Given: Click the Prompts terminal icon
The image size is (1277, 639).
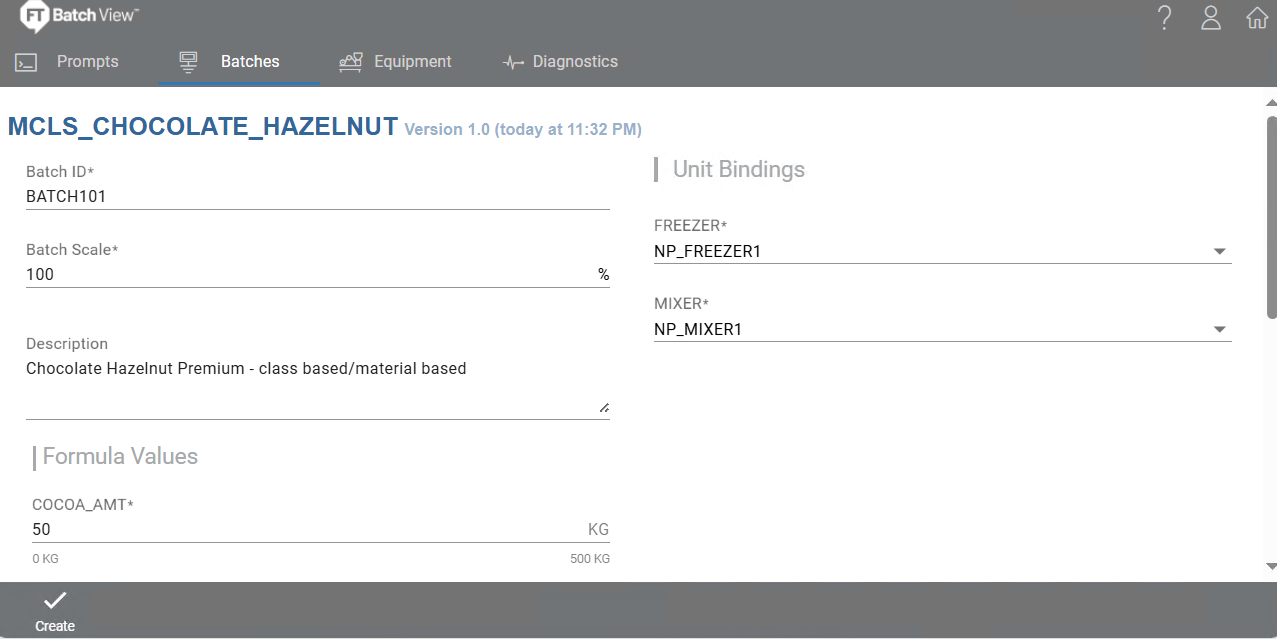Looking at the screenshot, I should pos(26,63).
